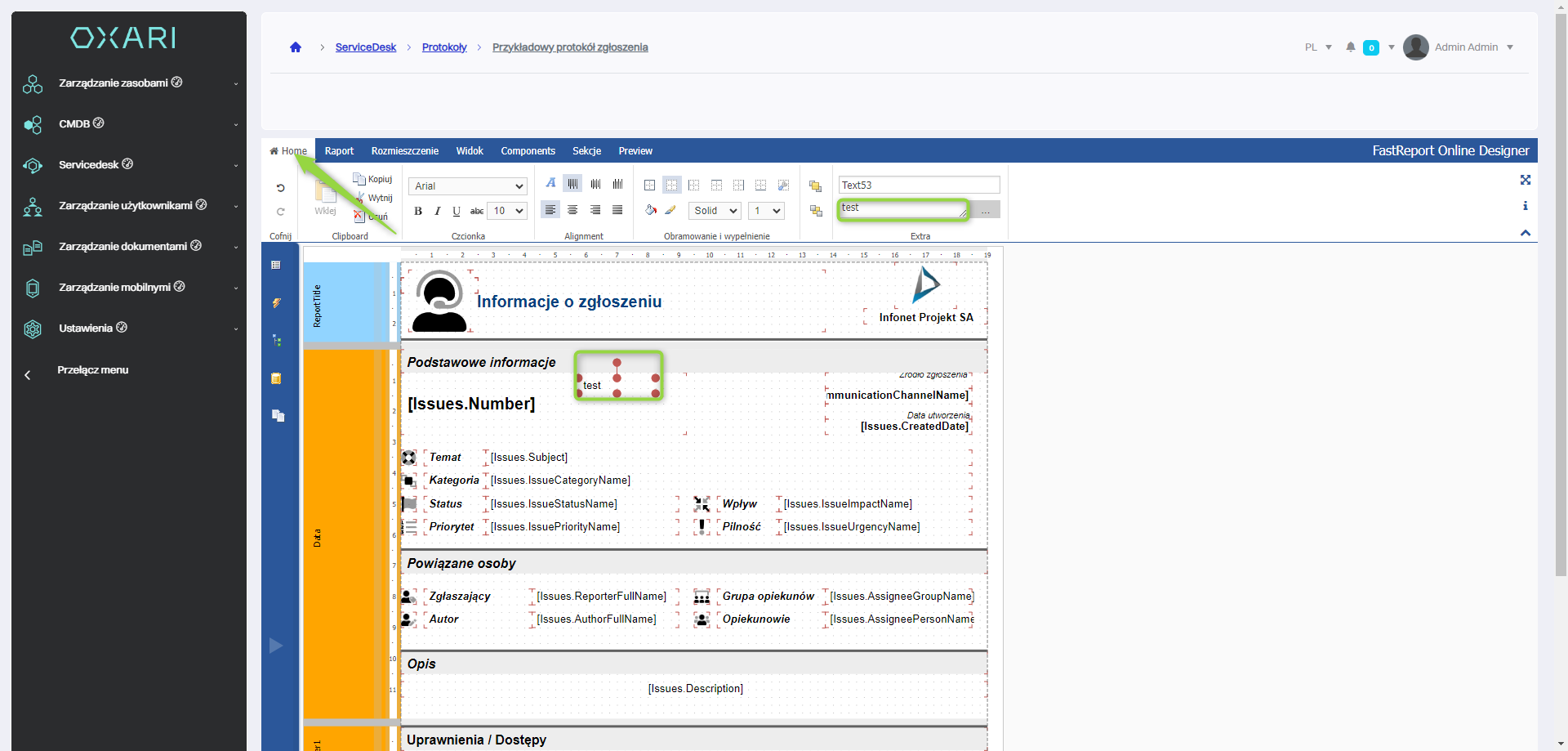Click the Kopiuj copy button

[x=373, y=179]
